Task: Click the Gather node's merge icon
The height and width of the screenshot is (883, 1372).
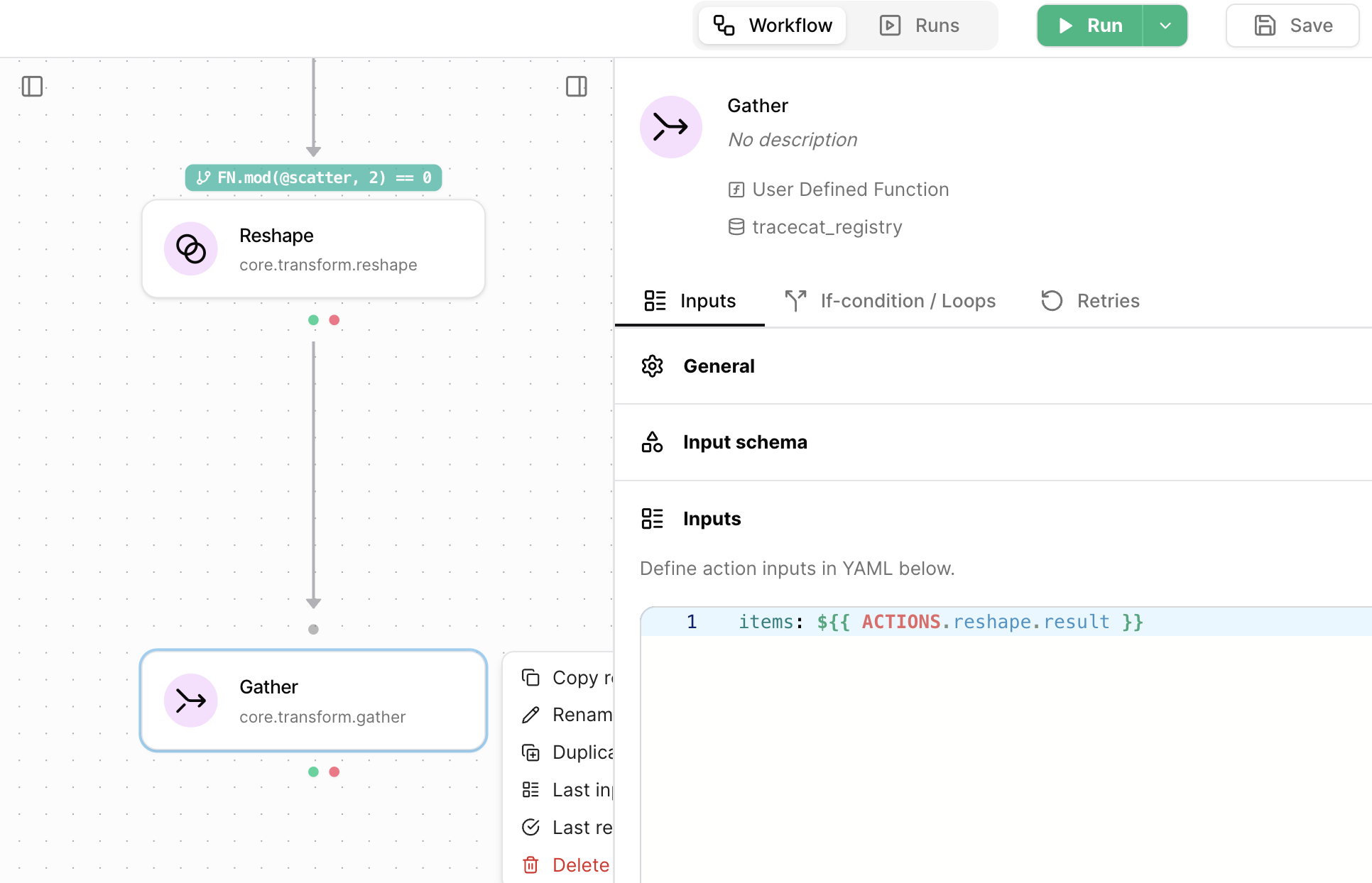Action: pos(191,701)
